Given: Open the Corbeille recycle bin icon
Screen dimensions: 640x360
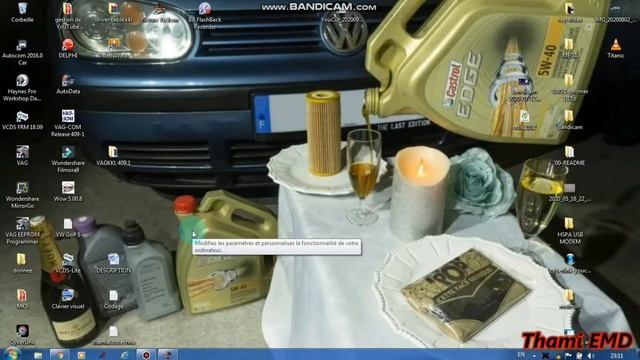Looking at the screenshot, I should pos(22,12).
